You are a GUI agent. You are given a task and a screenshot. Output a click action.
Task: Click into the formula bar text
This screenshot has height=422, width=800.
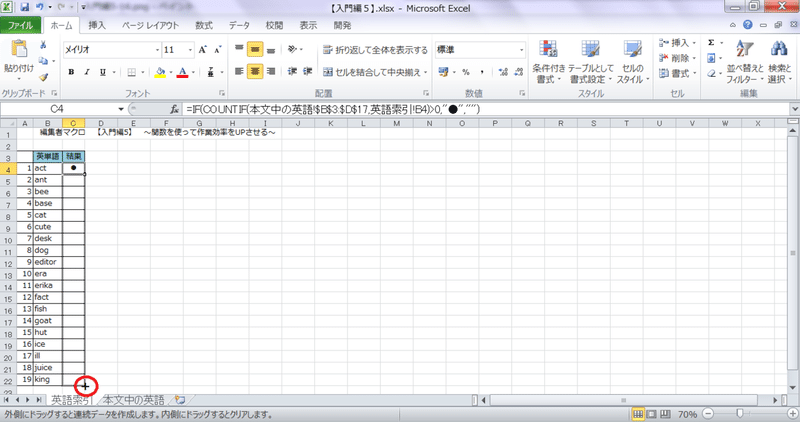tap(333, 109)
